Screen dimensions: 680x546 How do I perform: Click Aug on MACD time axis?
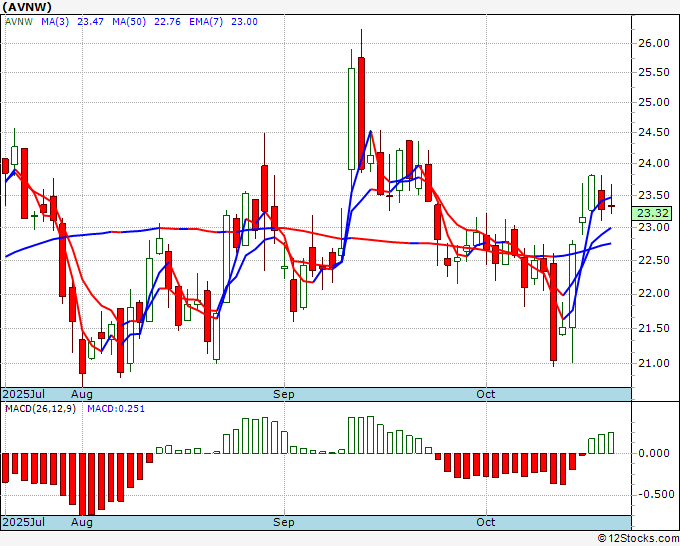82,522
